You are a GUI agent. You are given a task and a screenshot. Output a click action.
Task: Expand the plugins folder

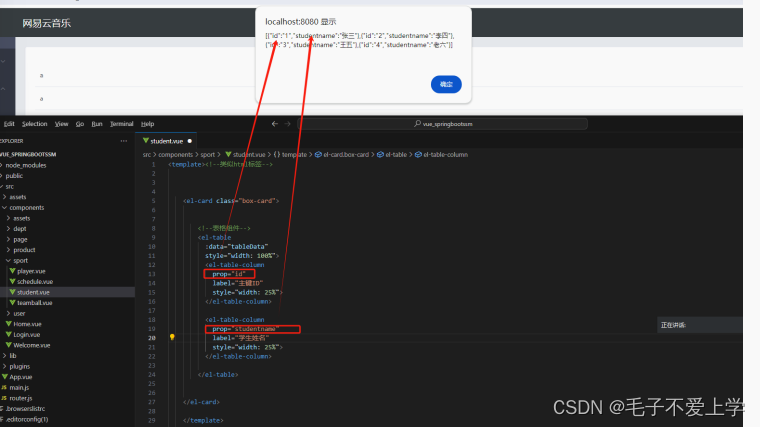coord(19,366)
